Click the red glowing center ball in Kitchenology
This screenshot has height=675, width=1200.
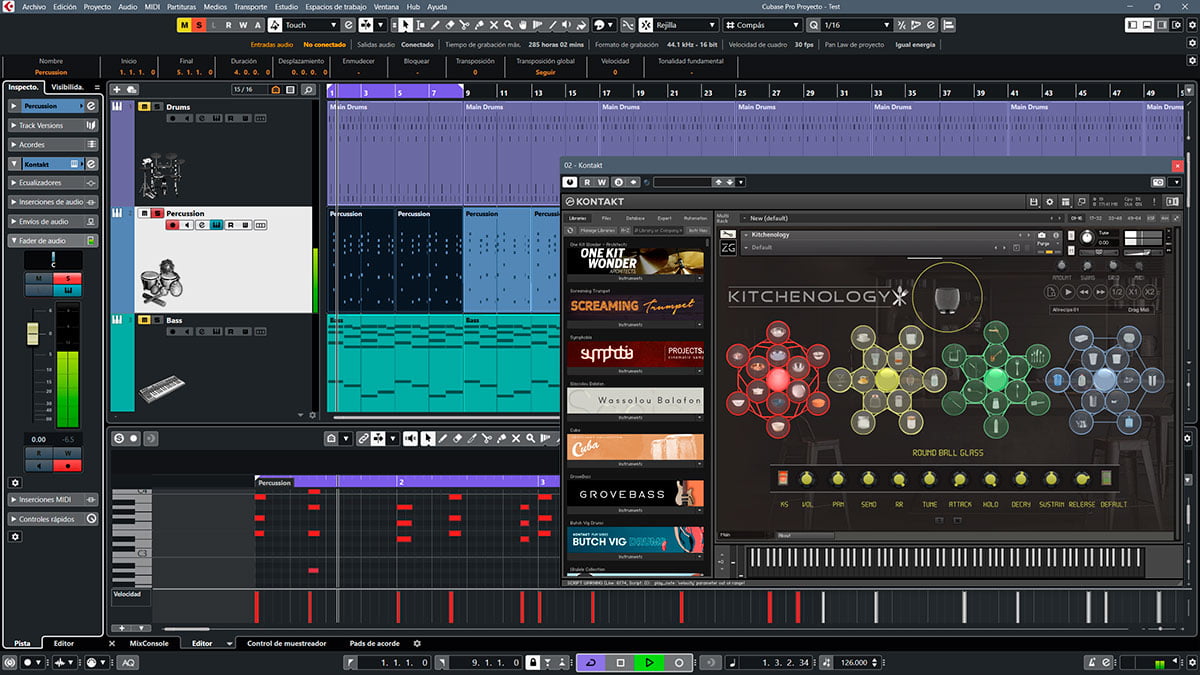[x=778, y=380]
